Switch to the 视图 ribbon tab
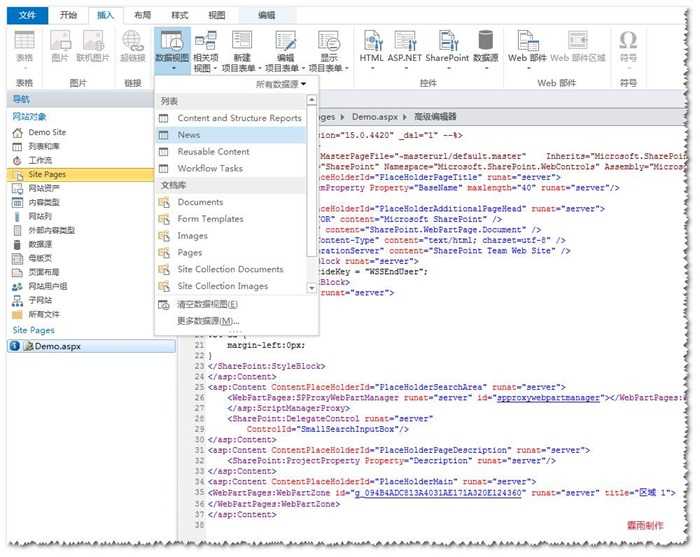This screenshot has width=700, height=557. coord(217,15)
